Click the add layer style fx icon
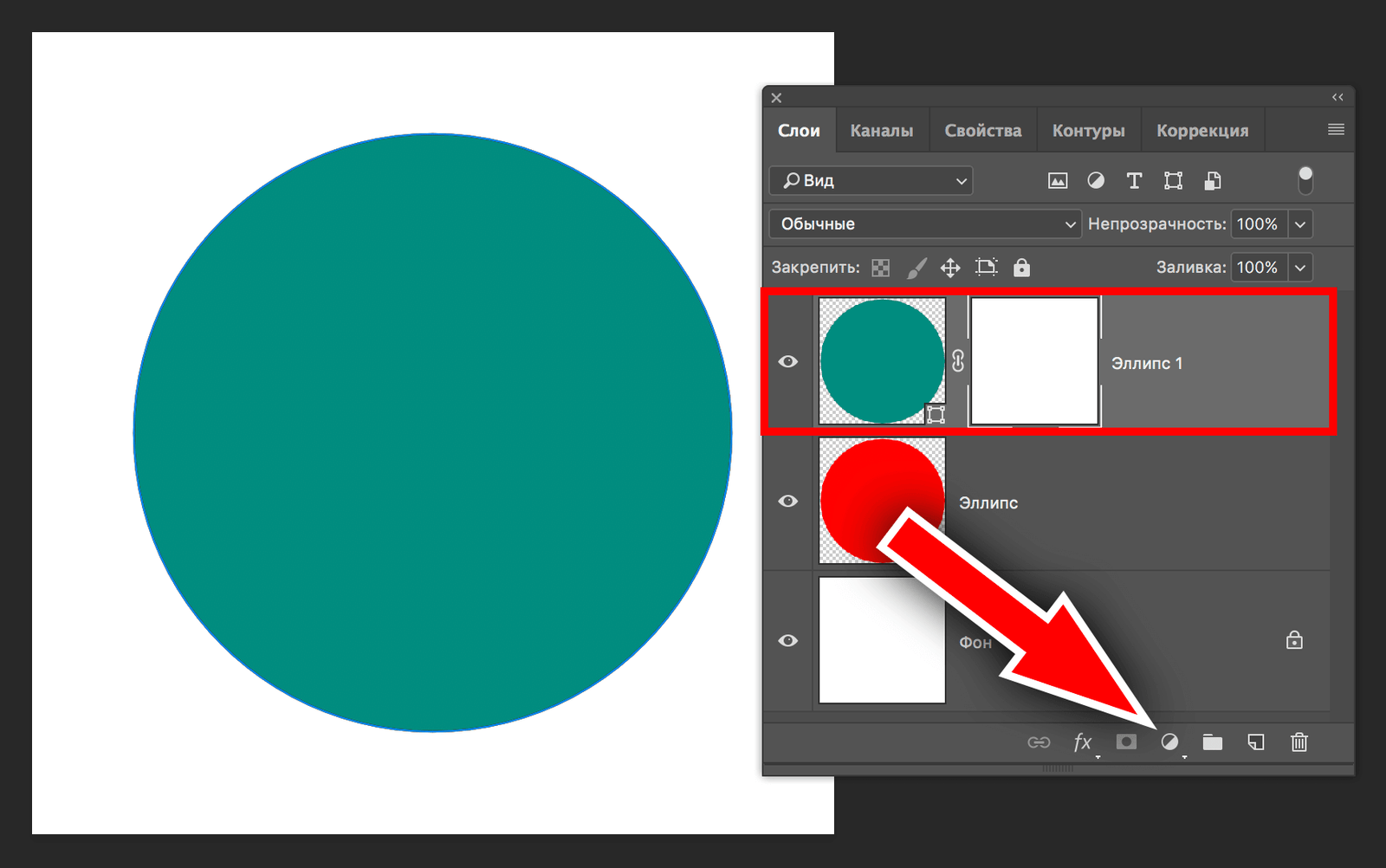This screenshot has height=868, width=1386. point(1083,742)
